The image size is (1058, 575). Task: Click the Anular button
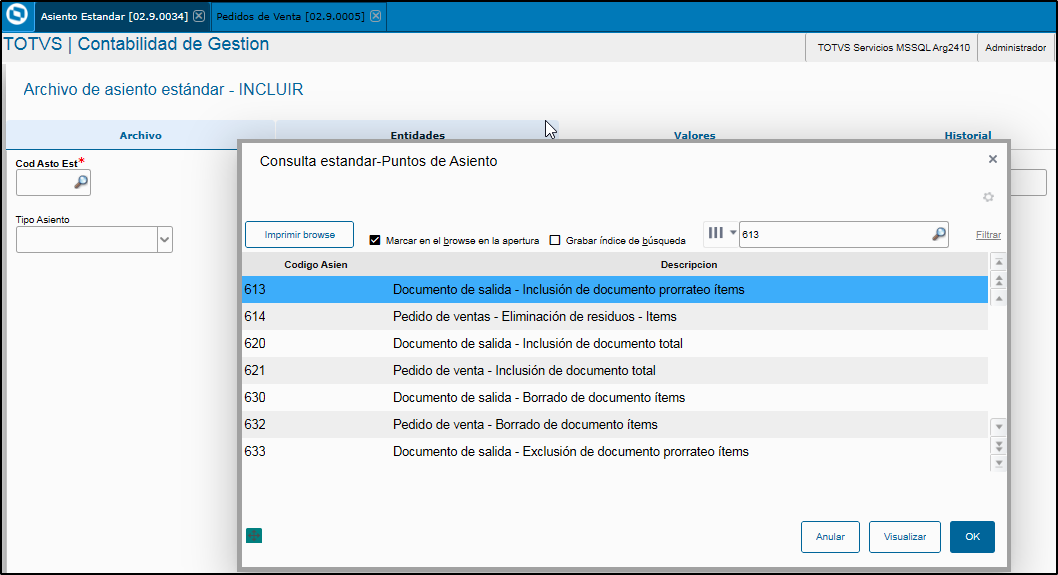pyautogui.click(x=830, y=537)
